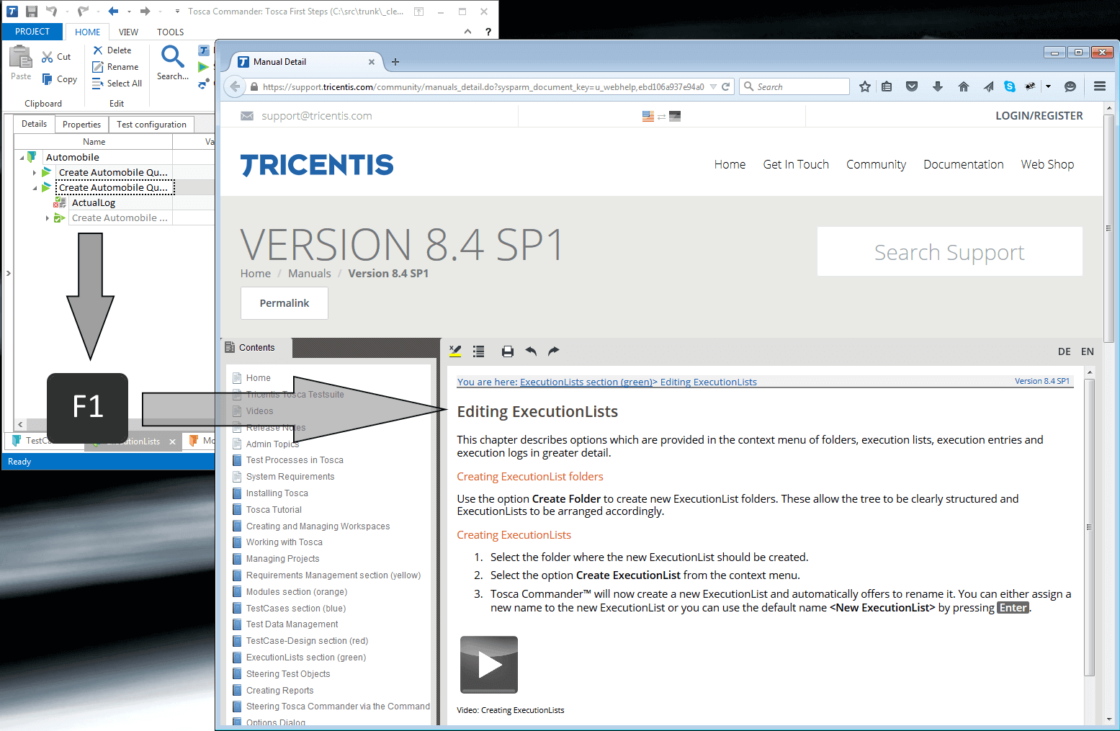Print the manual topic with the printer icon
This screenshot has width=1120, height=731.
(x=507, y=351)
